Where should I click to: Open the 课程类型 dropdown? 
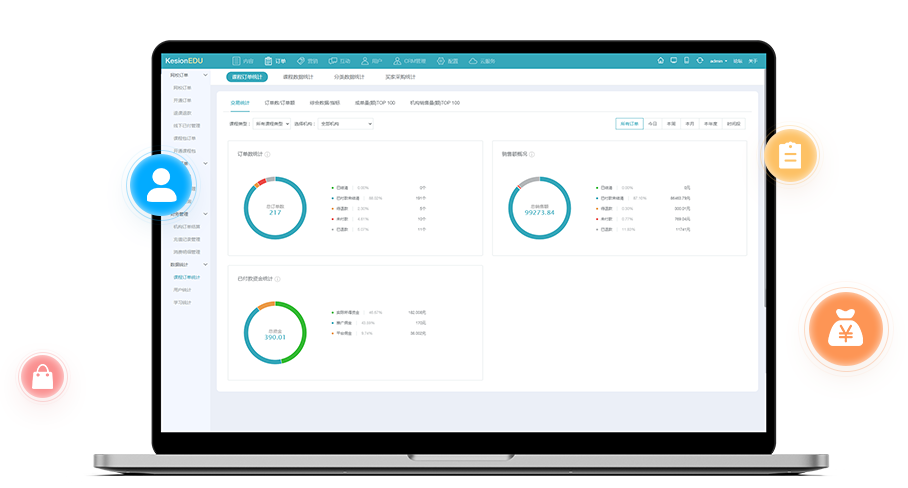[273, 124]
